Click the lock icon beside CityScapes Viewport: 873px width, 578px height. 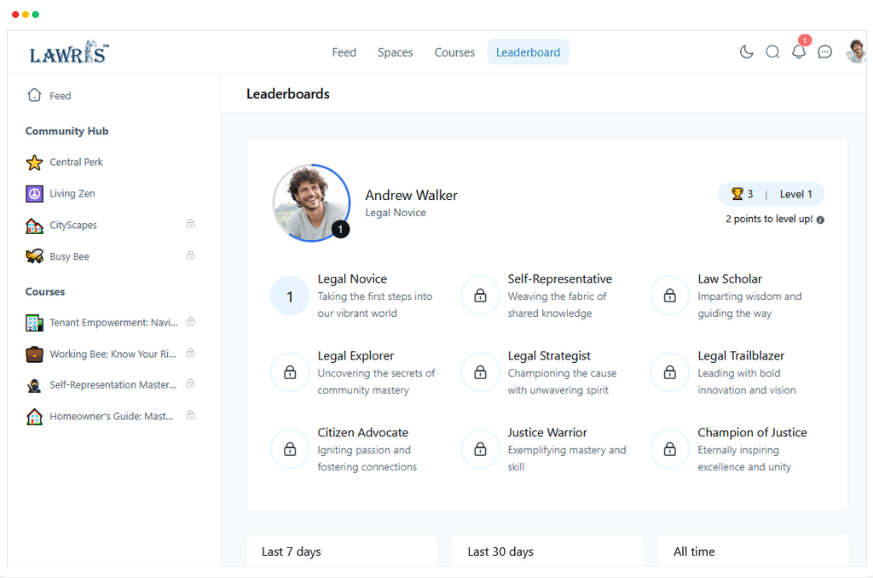pyautogui.click(x=191, y=224)
